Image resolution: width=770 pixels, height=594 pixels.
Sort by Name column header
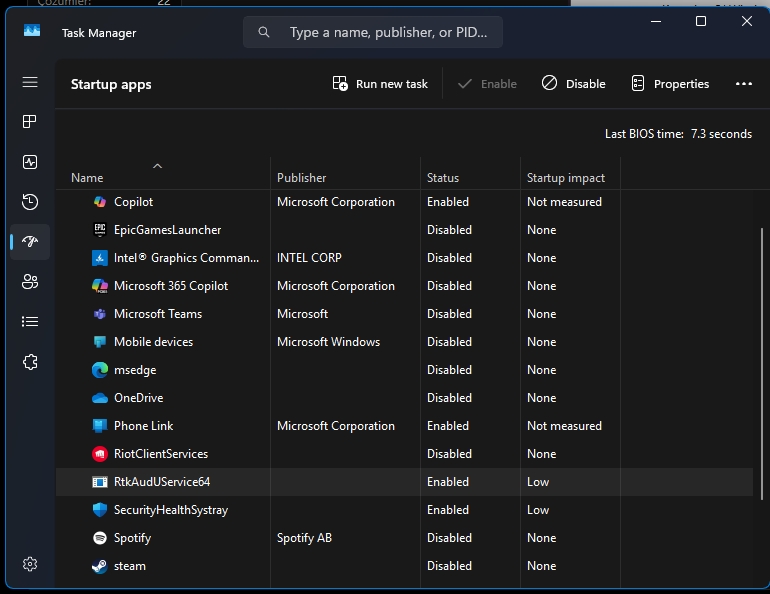pyautogui.click(x=87, y=178)
